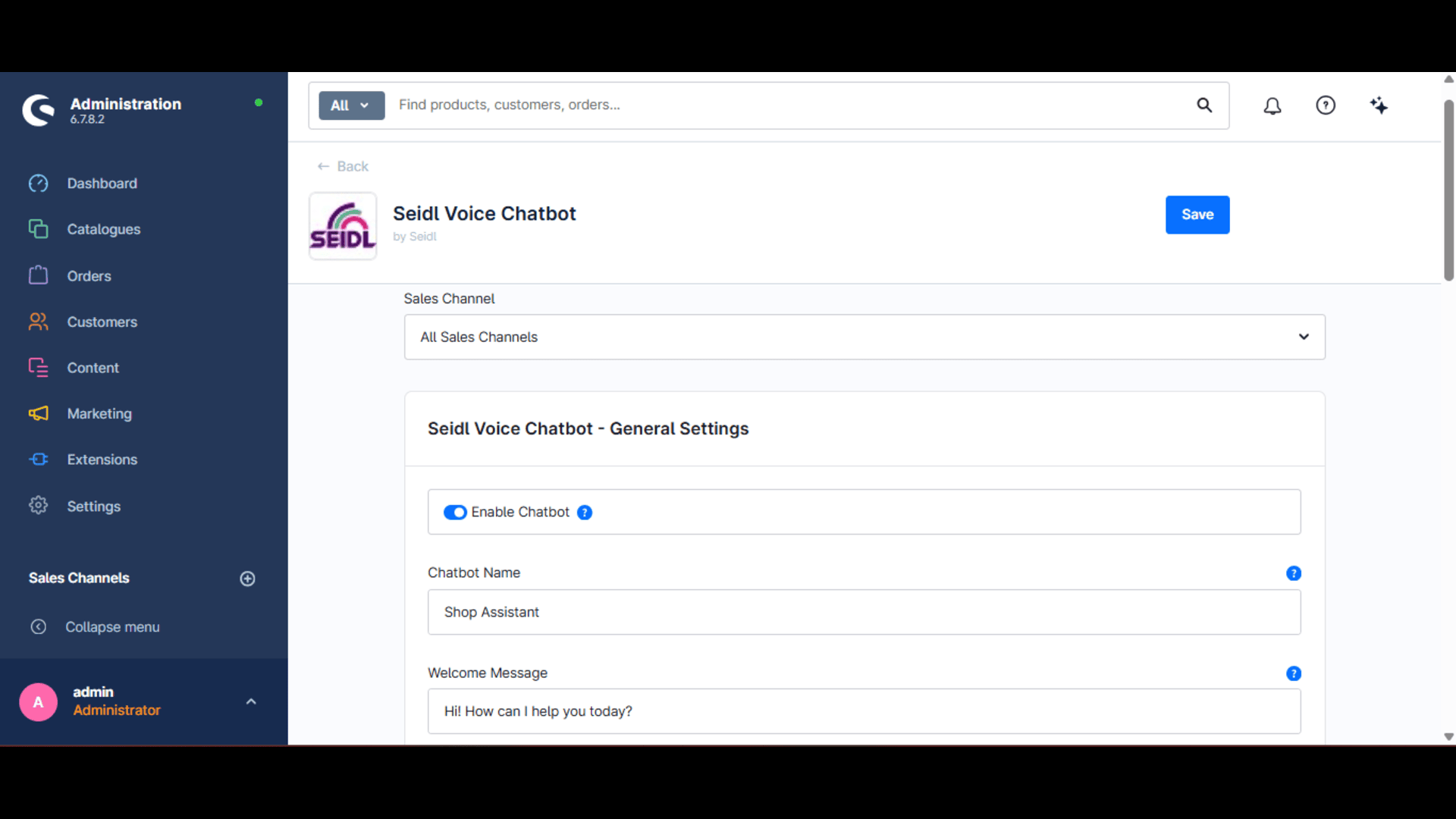Edit the Chatbot Name field
Viewport: 1456px width, 819px height.
(864, 612)
